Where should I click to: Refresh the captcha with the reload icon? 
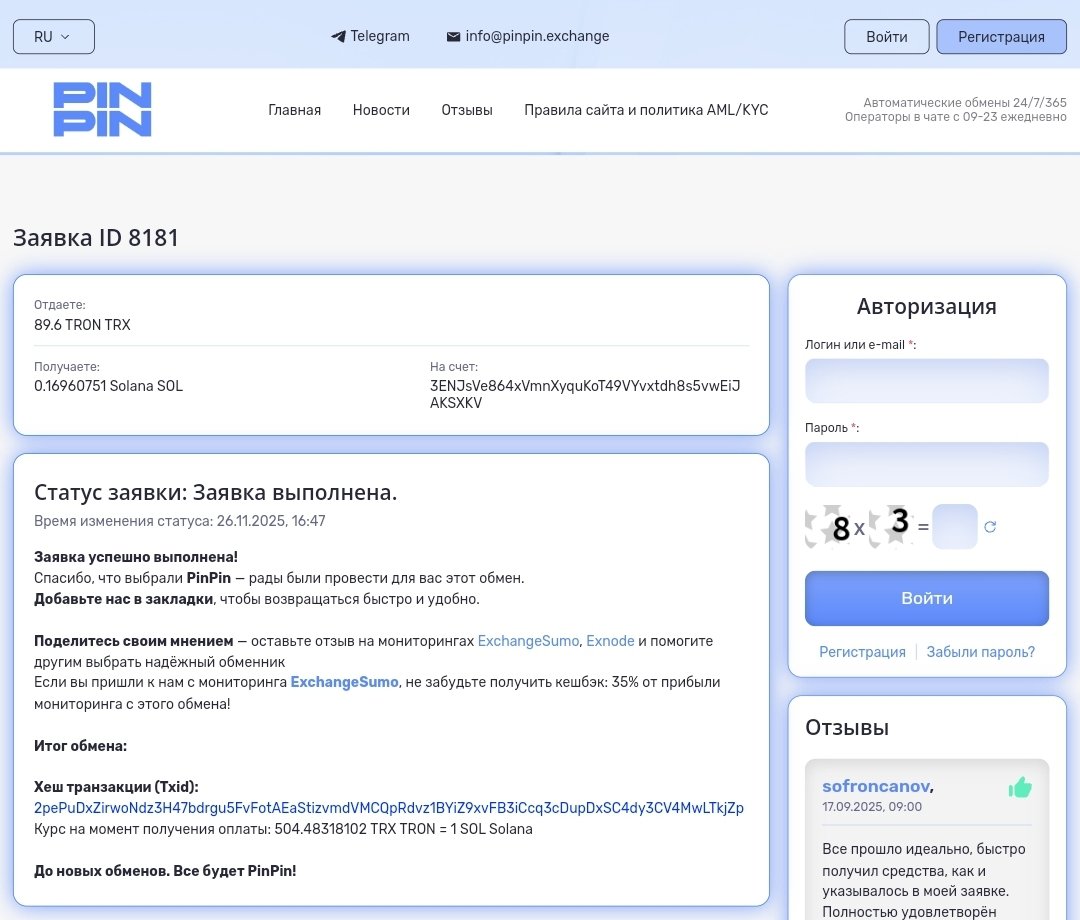coord(990,527)
